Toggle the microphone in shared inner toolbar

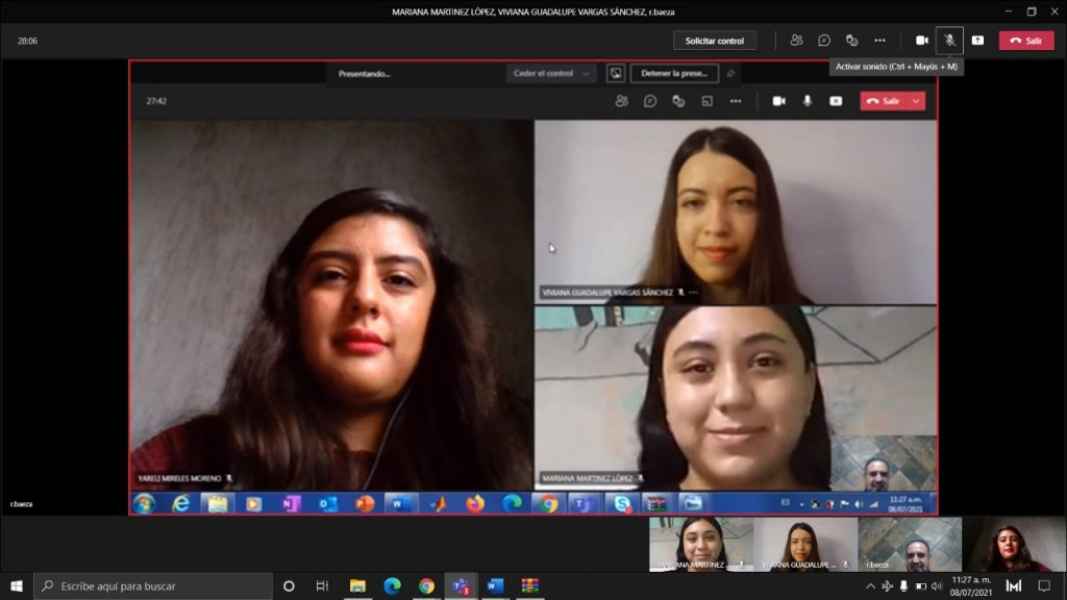coord(807,101)
